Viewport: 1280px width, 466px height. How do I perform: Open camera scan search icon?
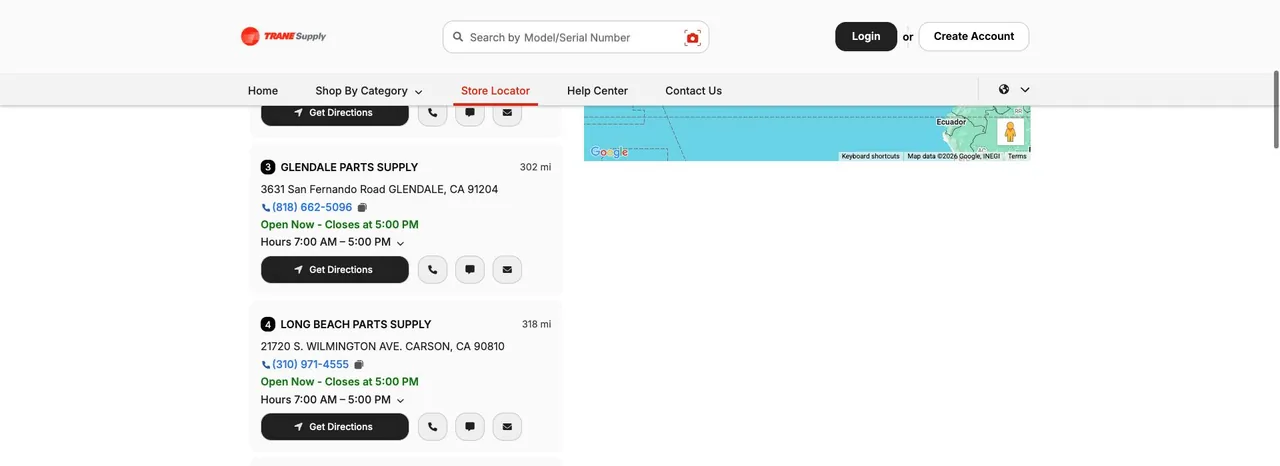[692, 37]
